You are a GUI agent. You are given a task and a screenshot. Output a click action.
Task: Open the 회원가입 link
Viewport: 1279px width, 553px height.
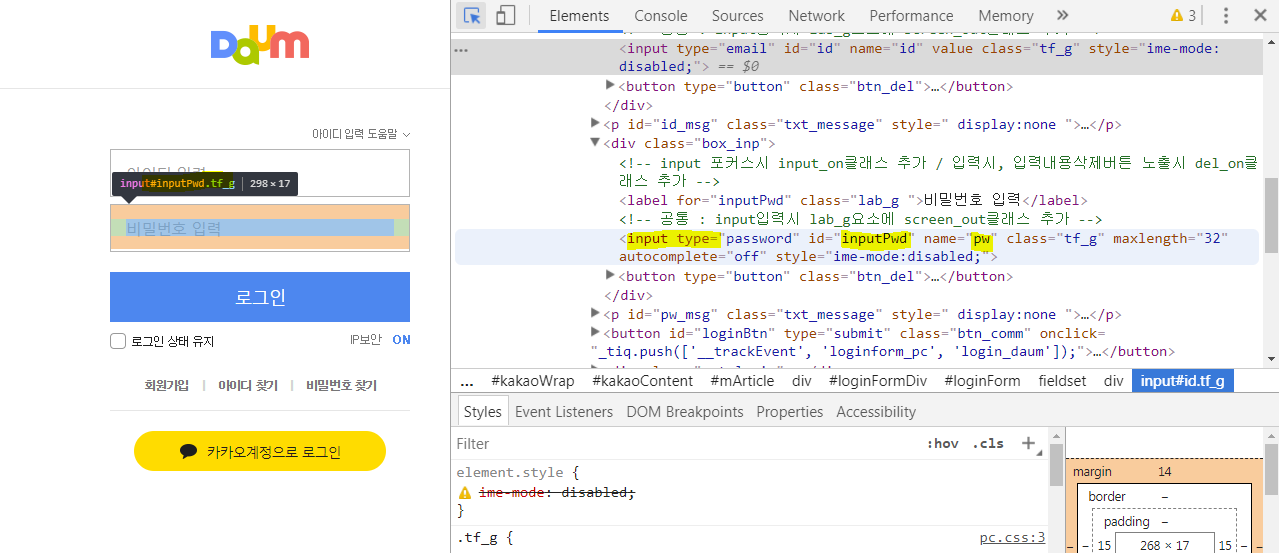coord(166,385)
